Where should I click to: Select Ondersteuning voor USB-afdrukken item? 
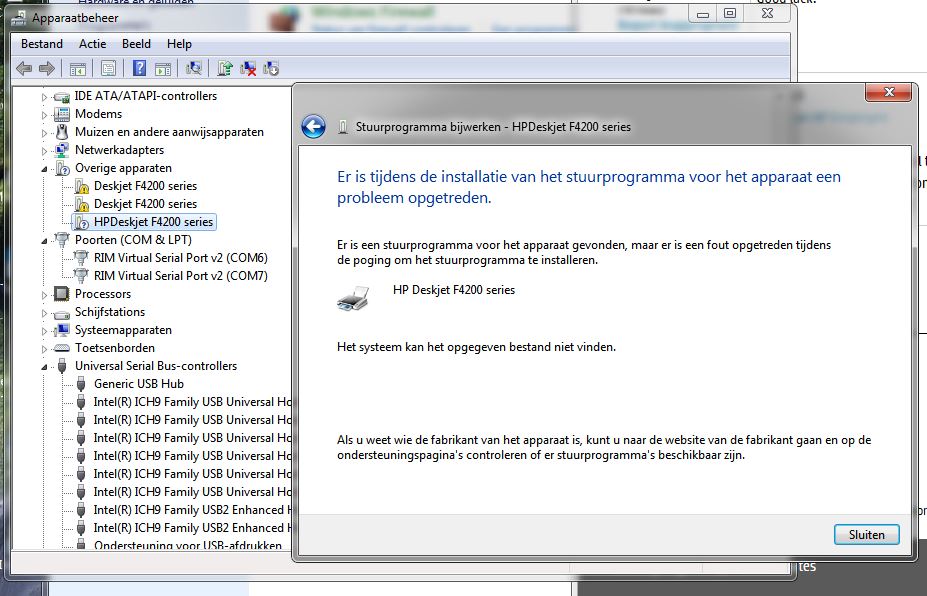tap(187, 545)
